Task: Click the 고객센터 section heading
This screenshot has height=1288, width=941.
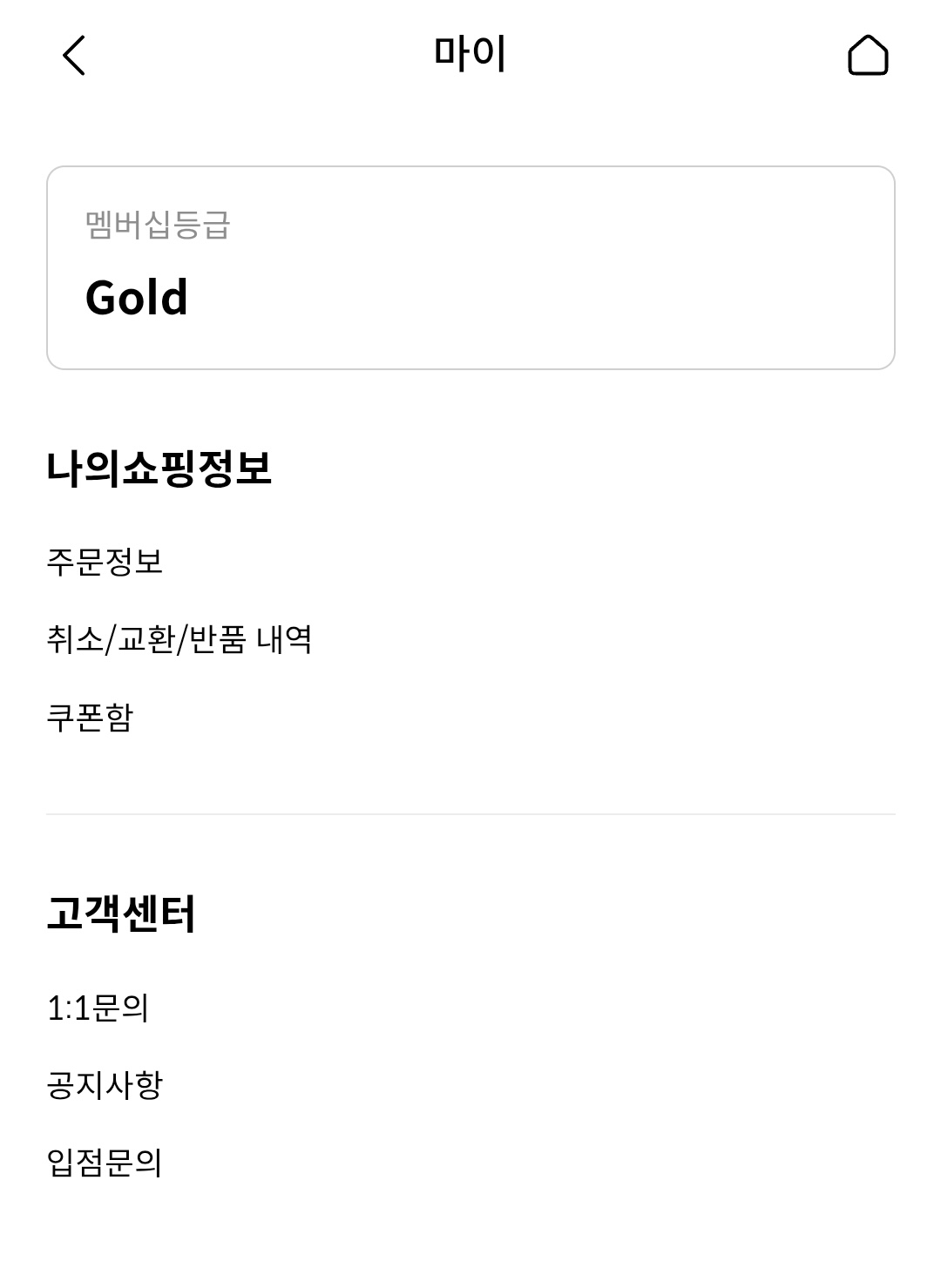Action: 121,914
